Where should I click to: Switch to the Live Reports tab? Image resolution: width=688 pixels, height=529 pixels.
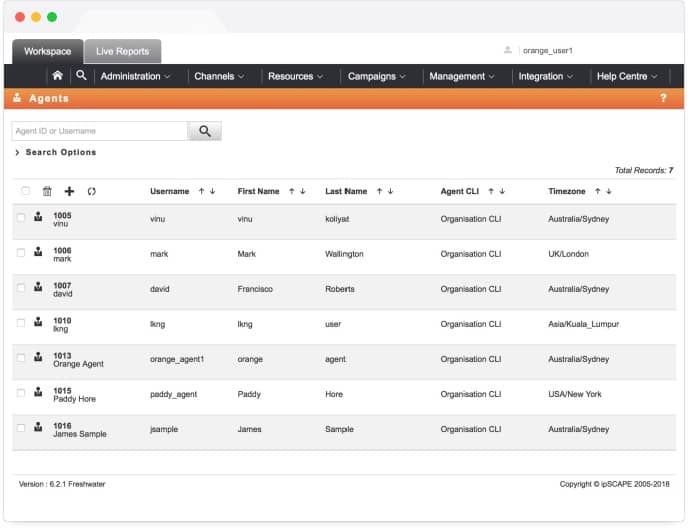(x=122, y=51)
